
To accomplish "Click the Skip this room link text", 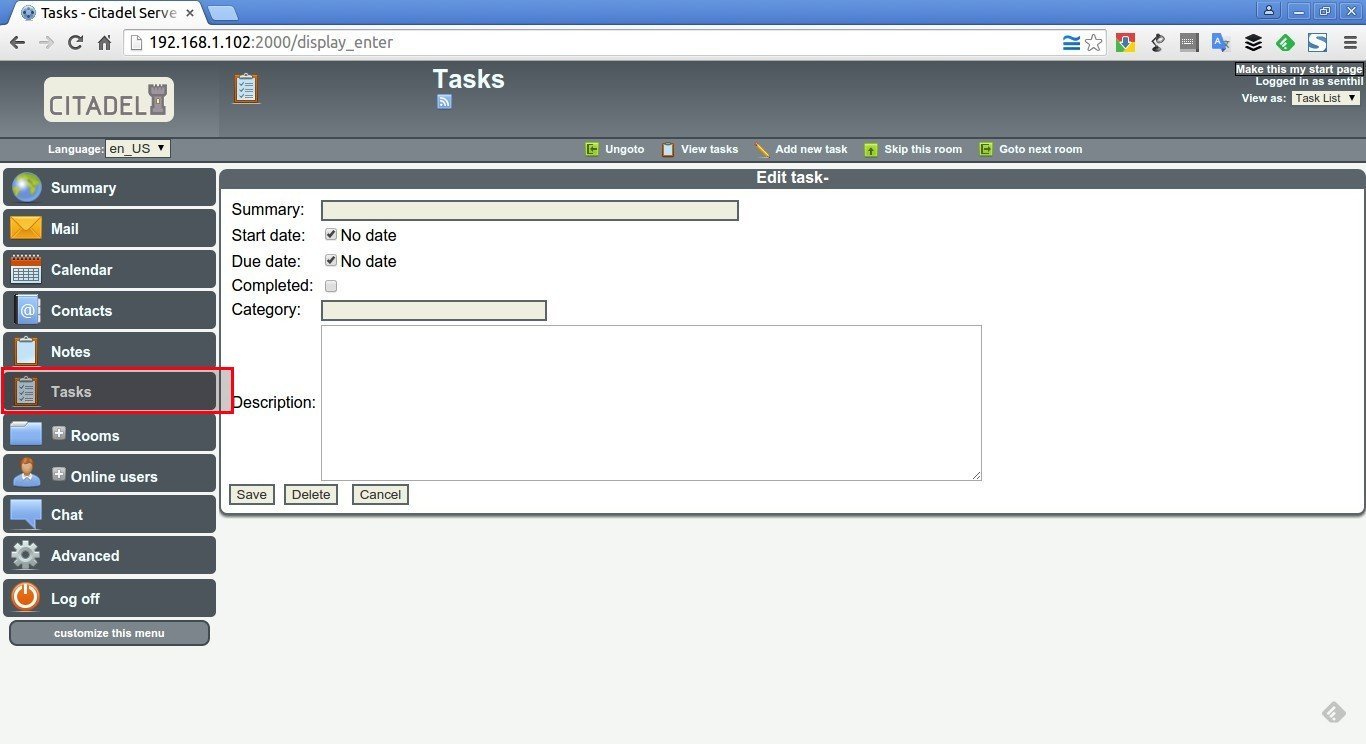I will [923, 149].
